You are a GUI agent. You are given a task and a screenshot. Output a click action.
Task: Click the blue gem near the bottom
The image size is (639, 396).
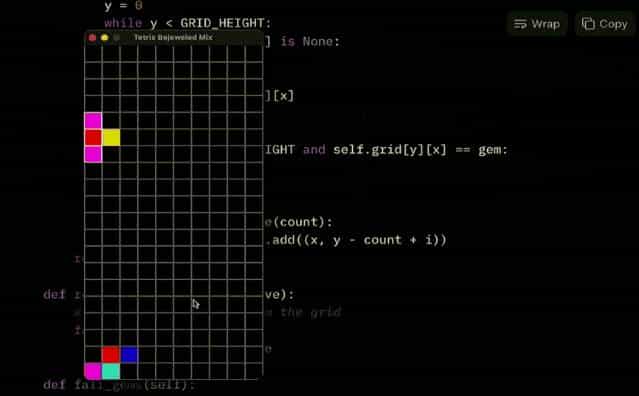pyautogui.click(x=129, y=354)
